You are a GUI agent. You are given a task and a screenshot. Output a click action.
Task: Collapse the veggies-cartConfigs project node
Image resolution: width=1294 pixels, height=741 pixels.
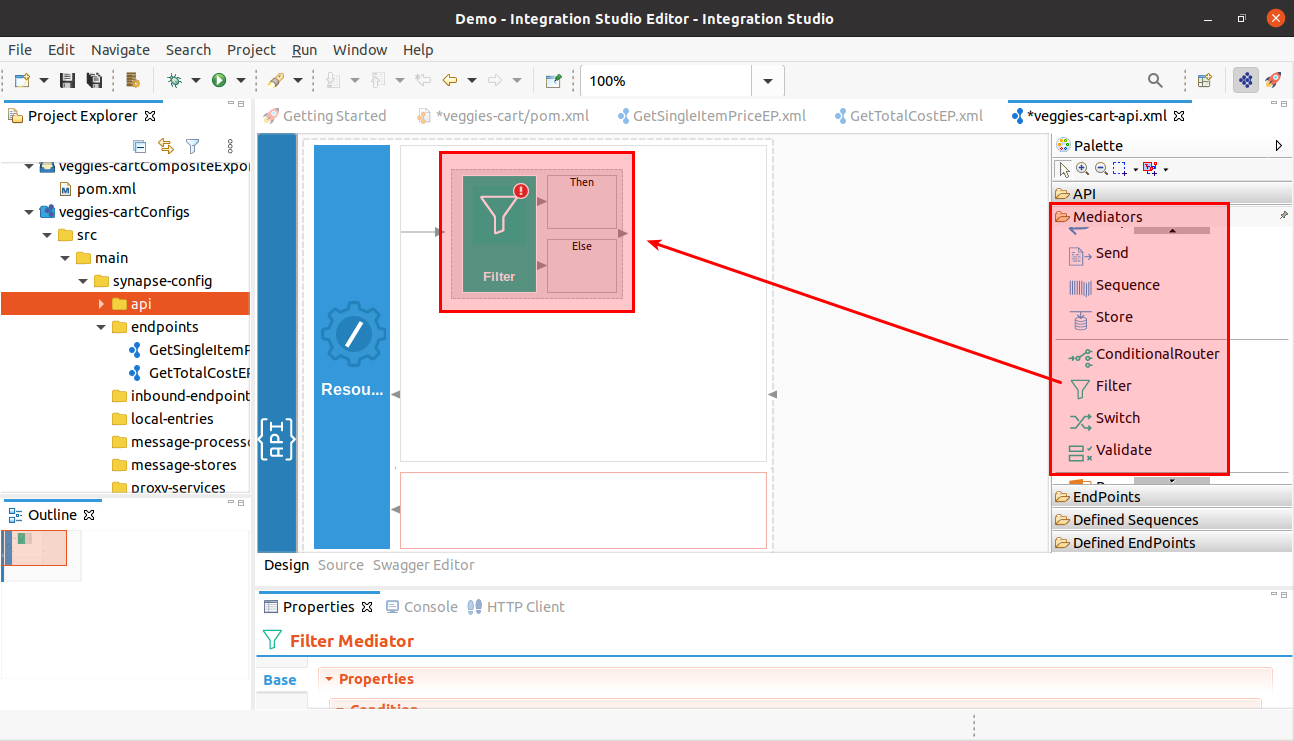[28, 212]
